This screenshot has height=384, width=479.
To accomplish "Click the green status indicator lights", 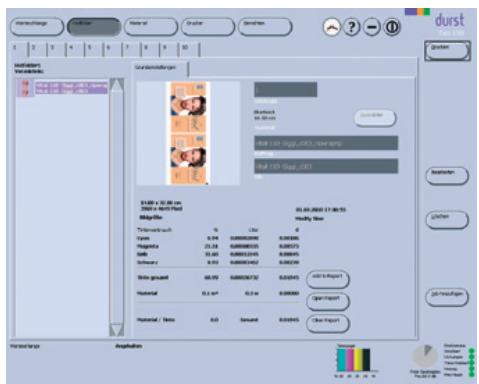I will pos(471,362).
